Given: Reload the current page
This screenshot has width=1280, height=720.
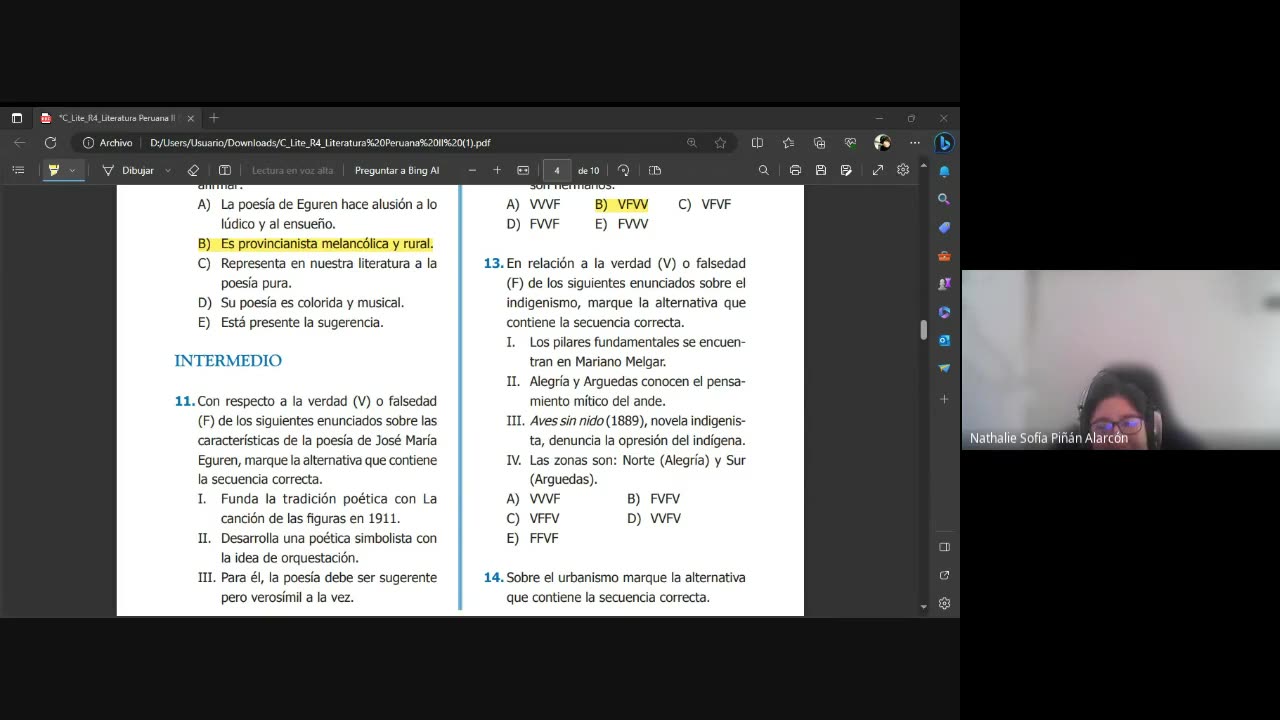Looking at the screenshot, I should coord(50,143).
